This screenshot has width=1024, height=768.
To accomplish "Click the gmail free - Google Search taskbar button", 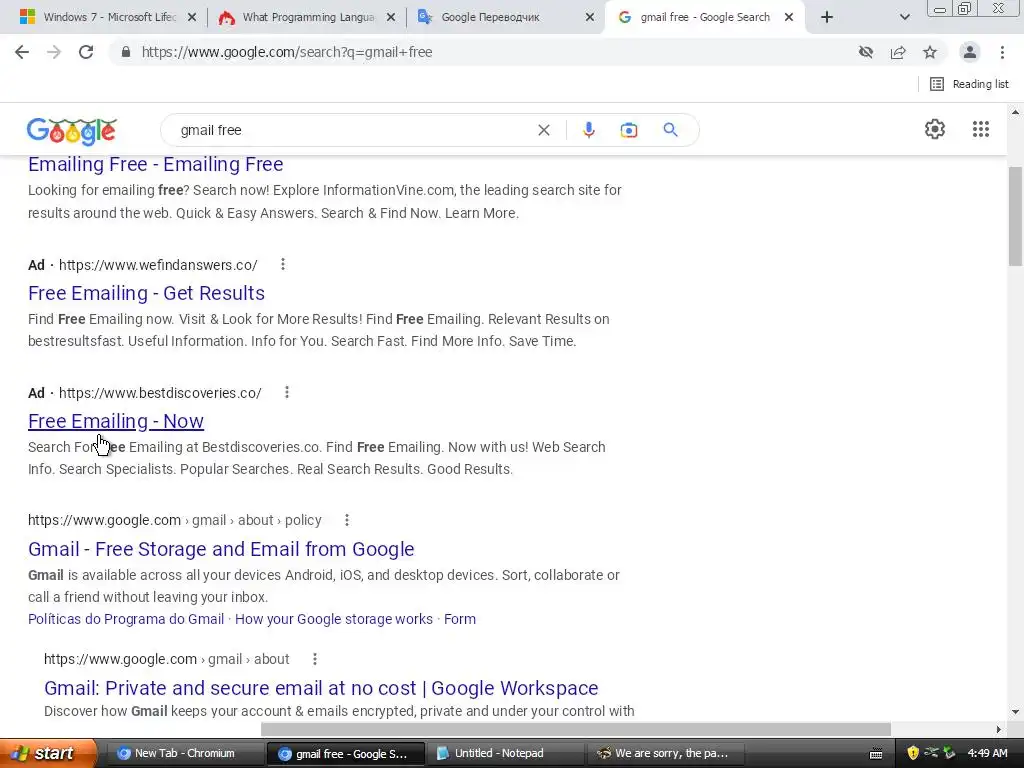I will click(345, 754).
